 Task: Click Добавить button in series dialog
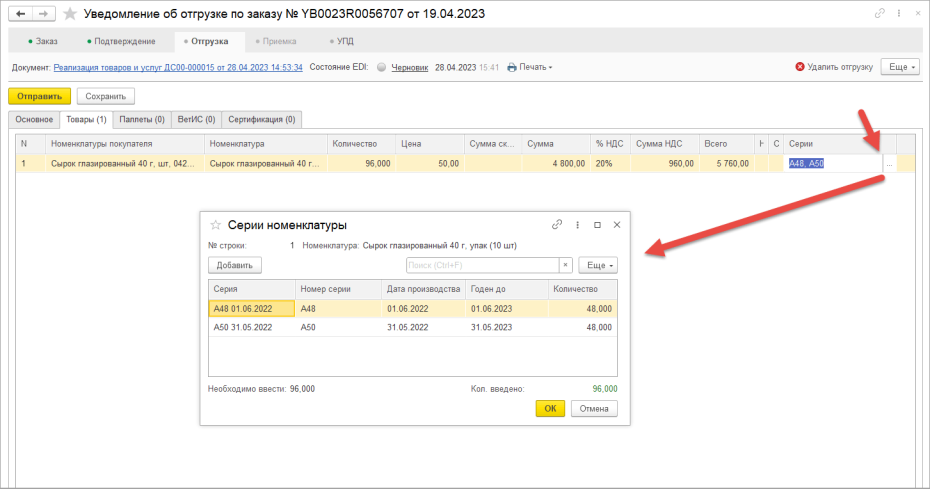coord(234,265)
